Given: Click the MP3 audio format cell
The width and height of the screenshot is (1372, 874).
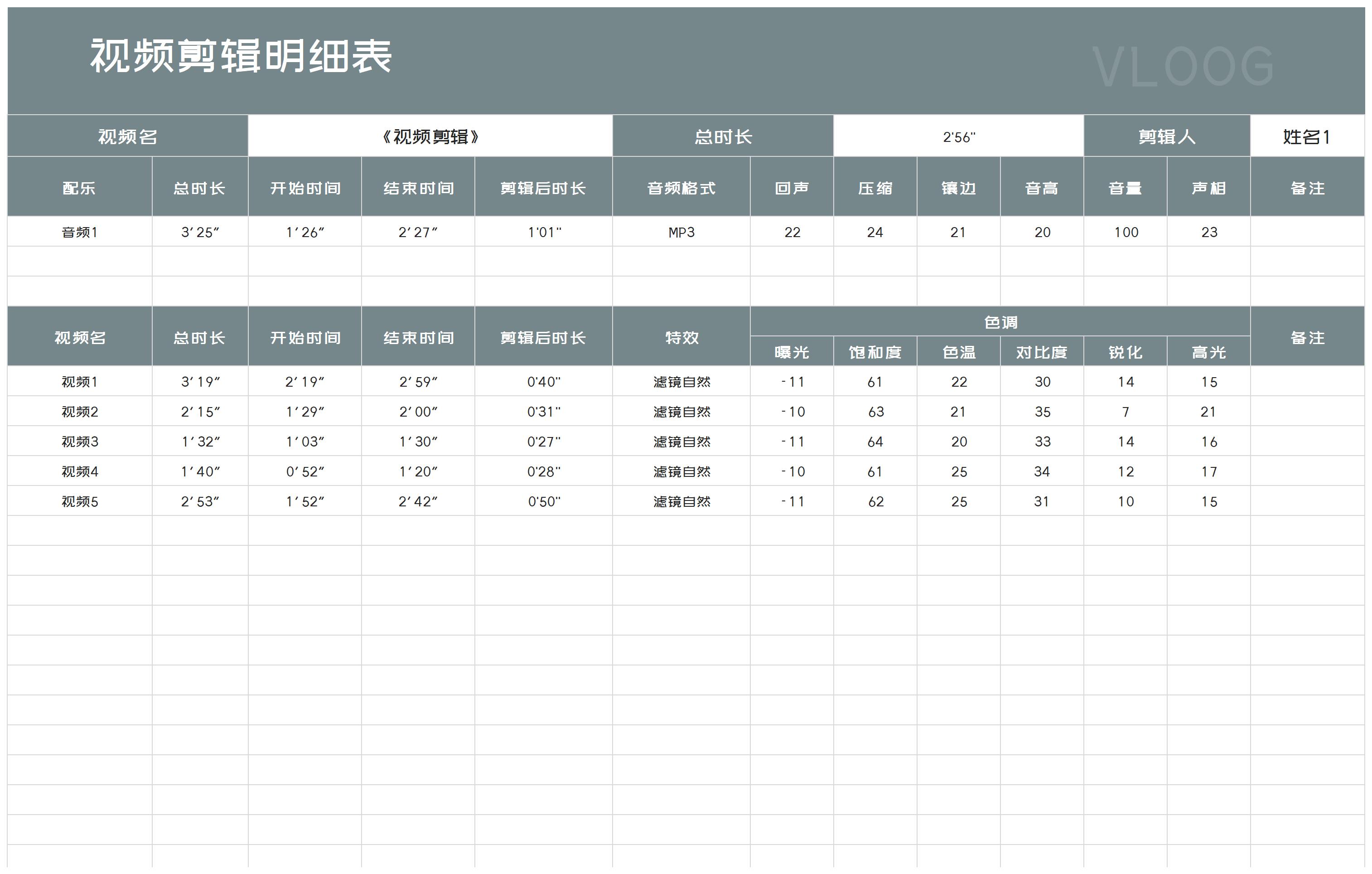Looking at the screenshot, I should point(681,232).
